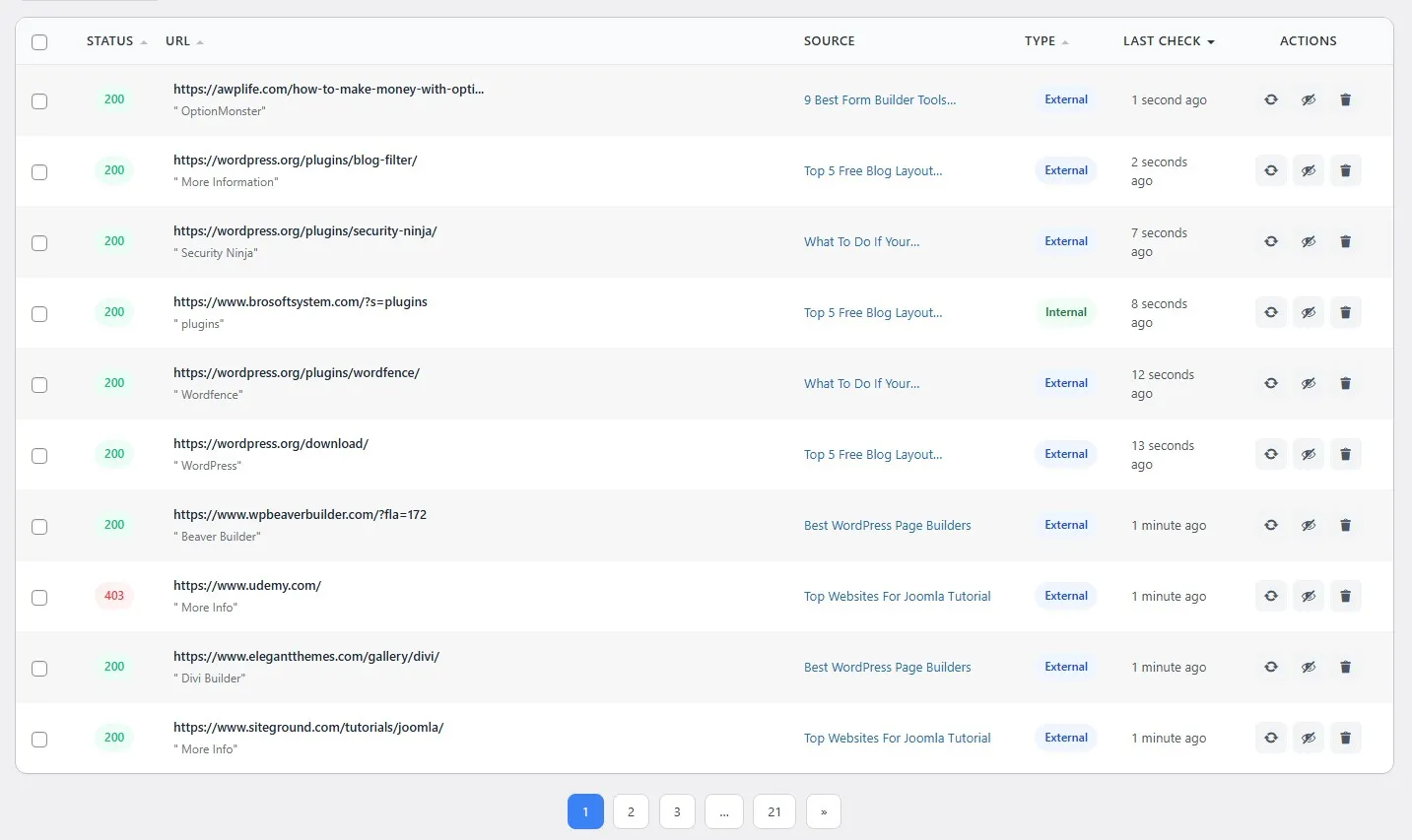
Task: Delete the siteground.com joomla link
Action: [x=1345, y=738]
